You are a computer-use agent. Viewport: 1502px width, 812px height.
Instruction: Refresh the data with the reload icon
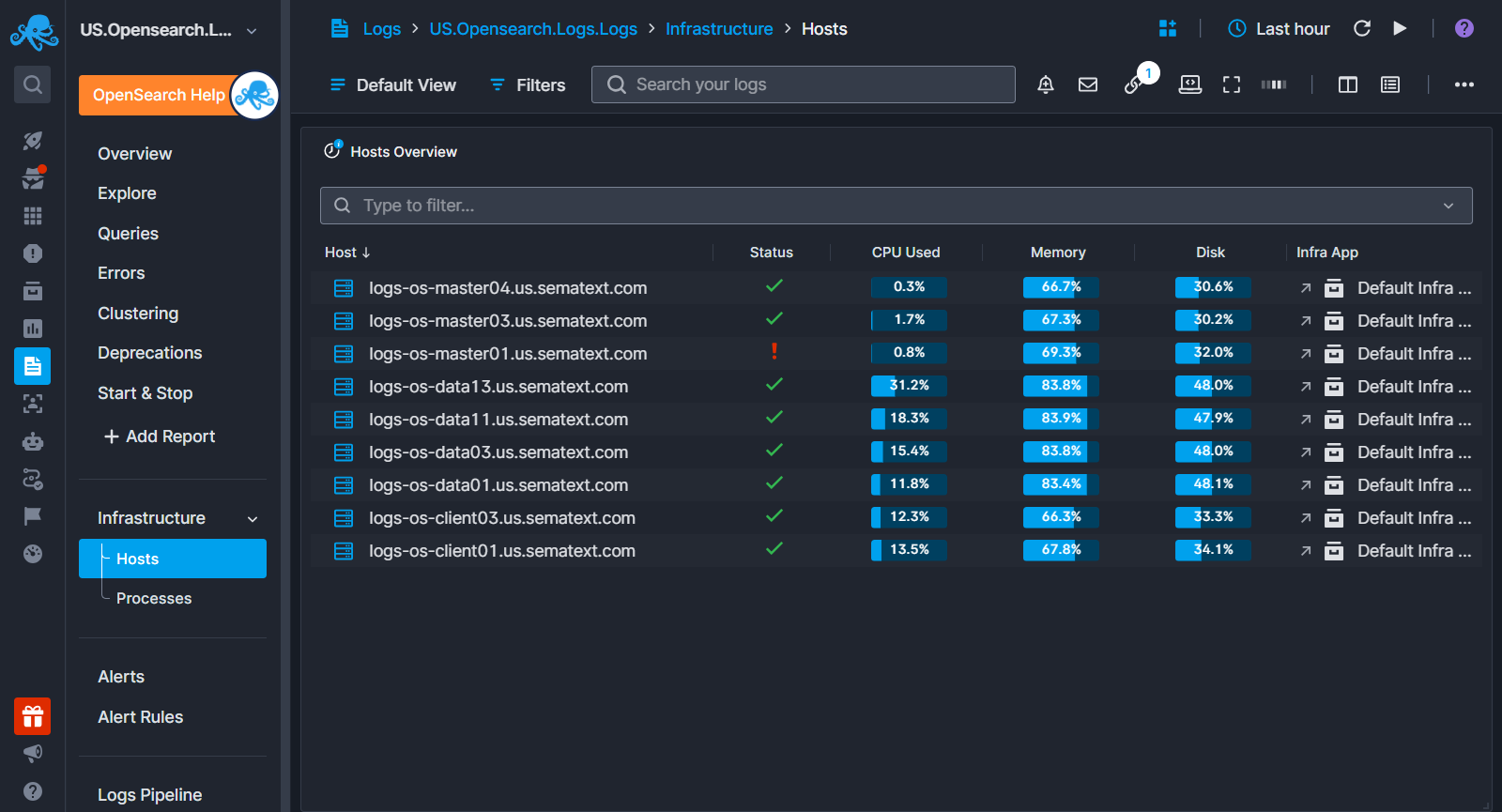1362,28
